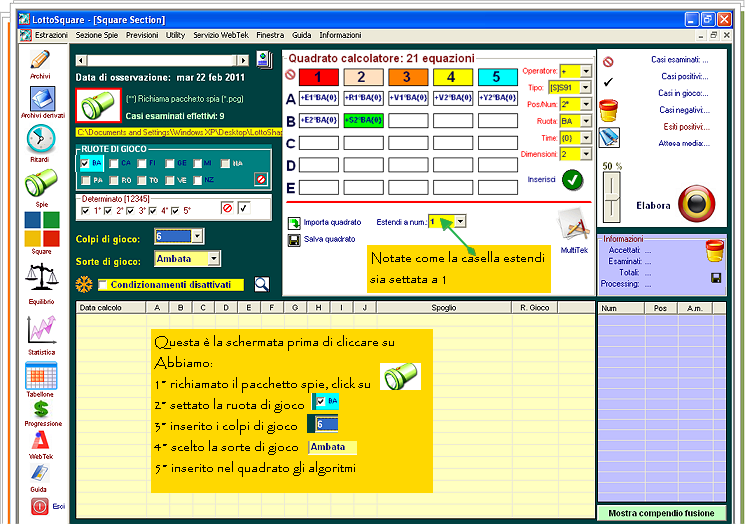745x524 pixels.
Task: Open the Statistica chart icon
Action: click(x=42, y=330)
